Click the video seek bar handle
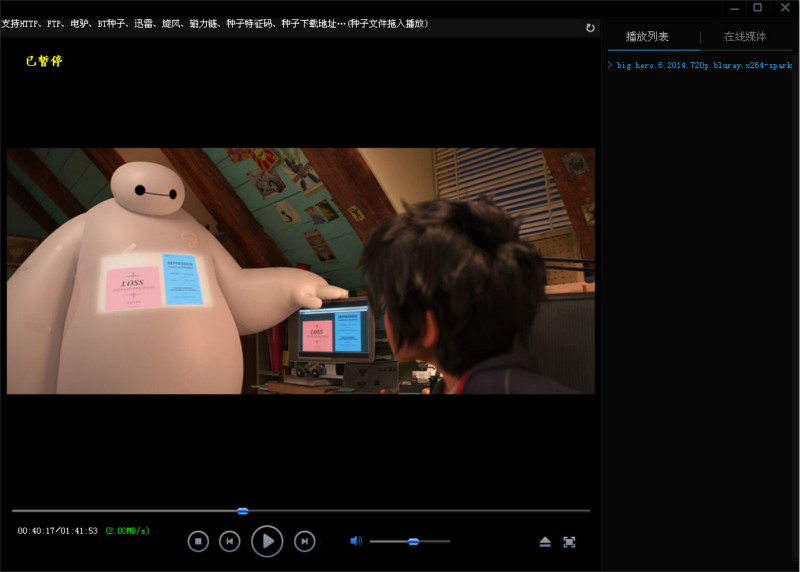Screen dimensions: 800x572 pos(242,511)
